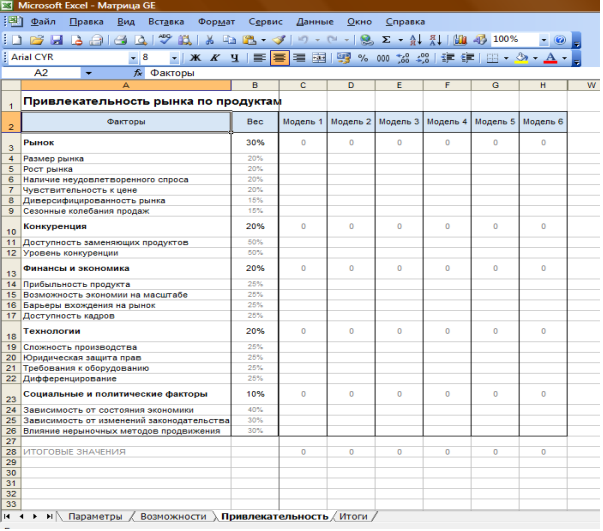Viewport: 603px width, 531px height.
Task: Click the AutoSum sigma icon
Action: click(x=387, y=40)
